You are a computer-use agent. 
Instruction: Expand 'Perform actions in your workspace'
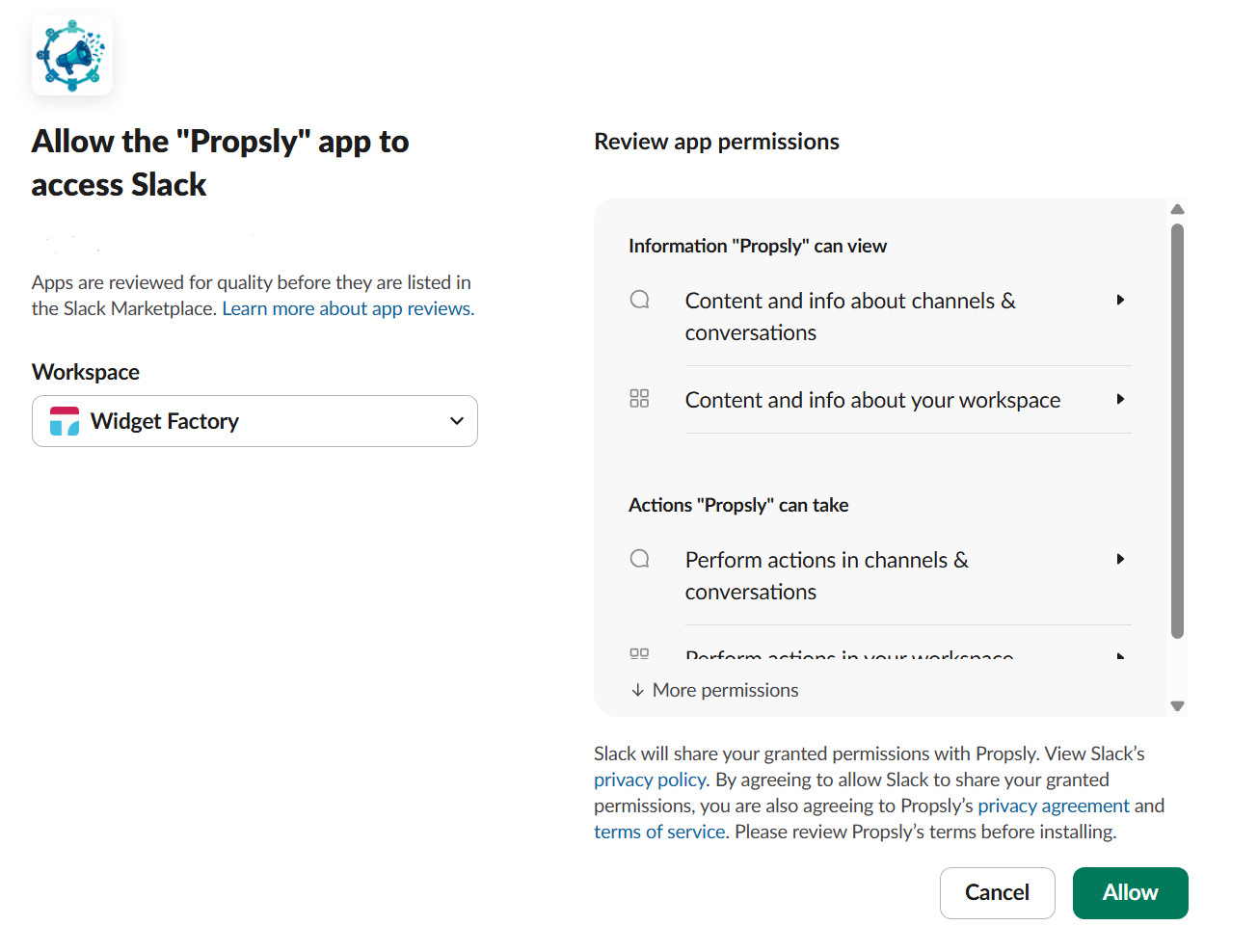click(x=1120, y=656)
